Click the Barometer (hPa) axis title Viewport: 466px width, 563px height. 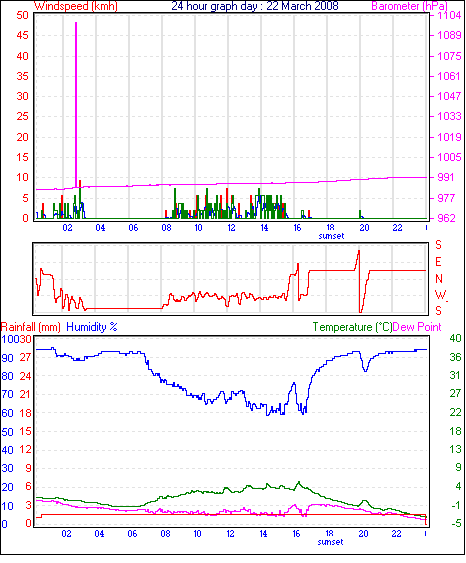pyautogui.click(x=409, y=6)
